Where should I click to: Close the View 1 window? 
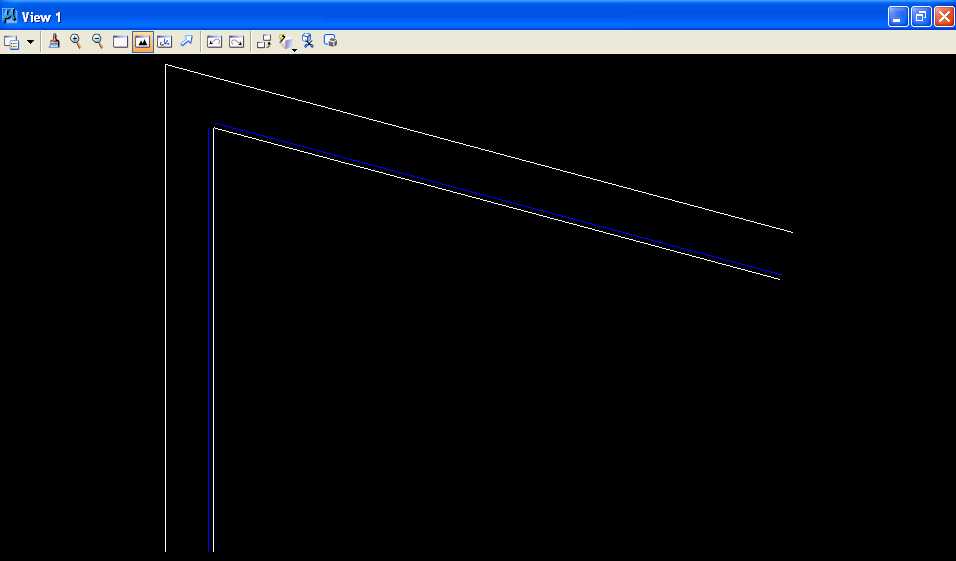(943, 16)
